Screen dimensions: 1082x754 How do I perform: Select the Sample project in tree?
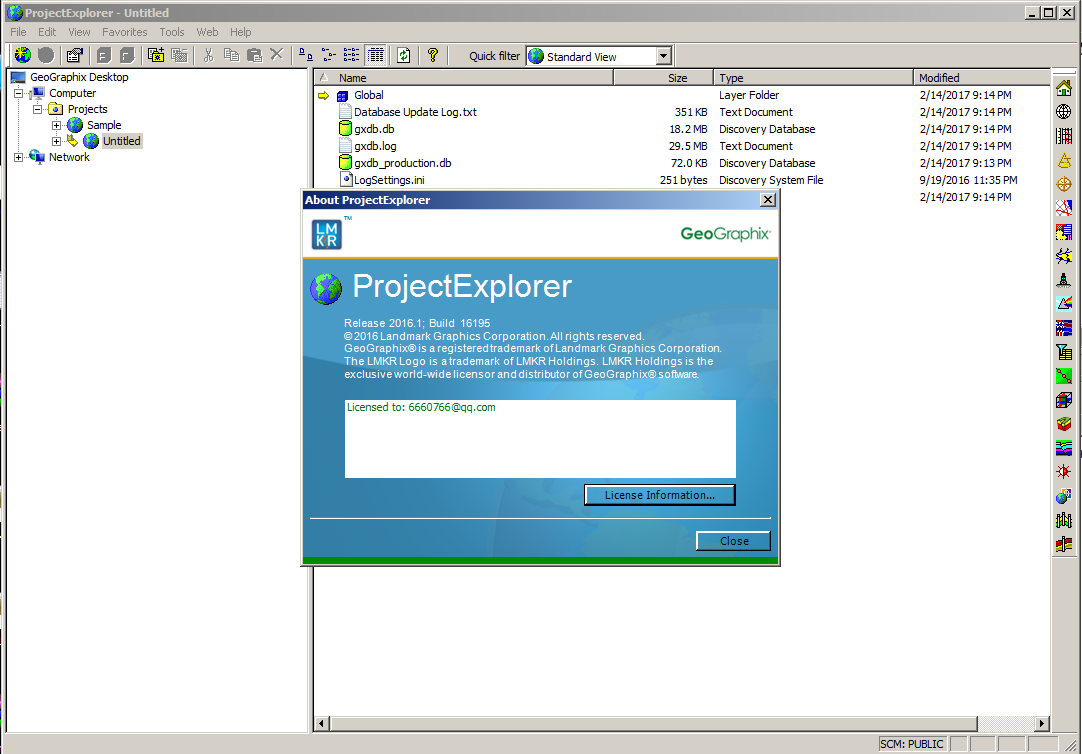(104, 125)
